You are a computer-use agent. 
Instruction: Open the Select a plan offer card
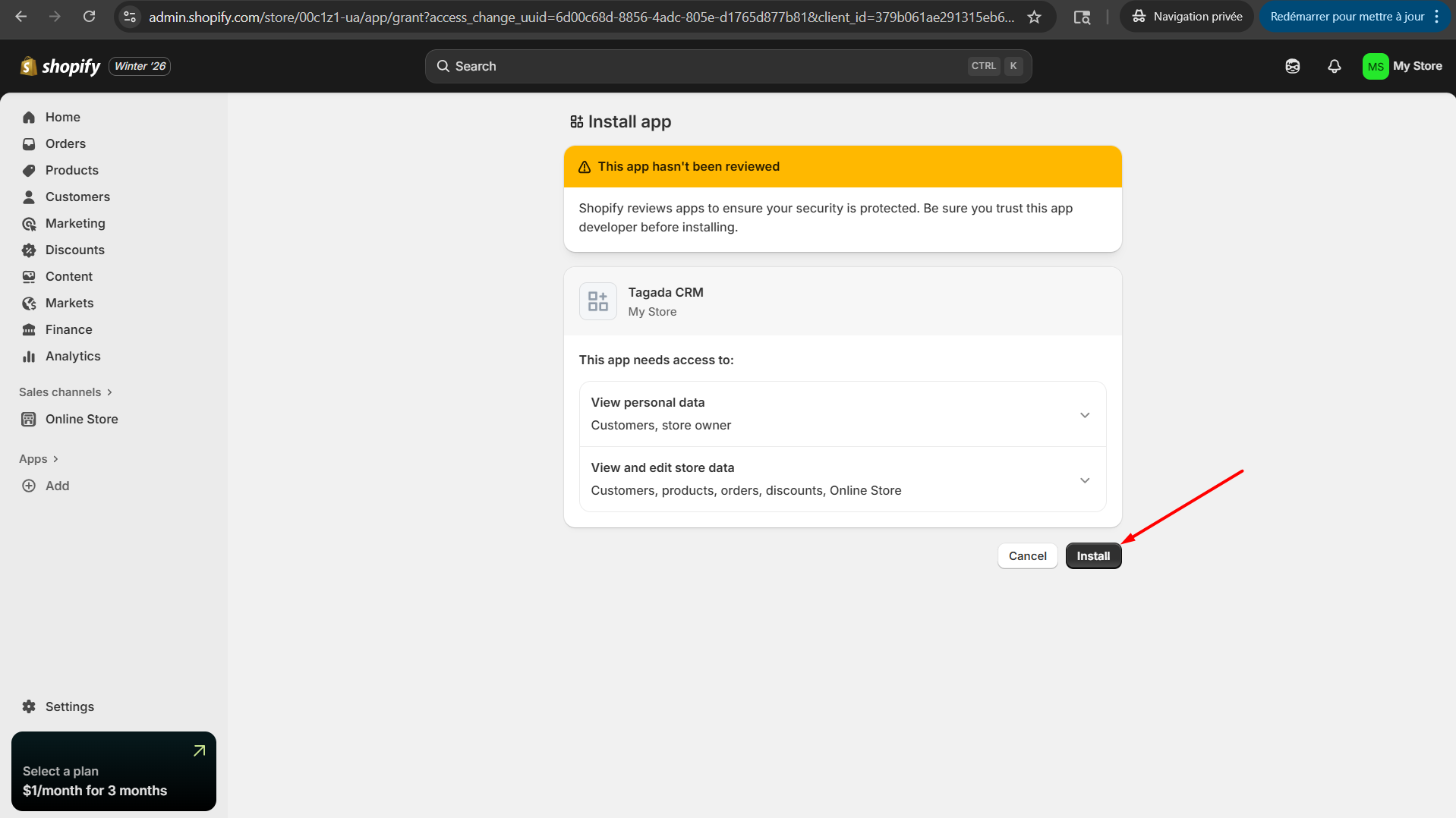click(114, 771)
